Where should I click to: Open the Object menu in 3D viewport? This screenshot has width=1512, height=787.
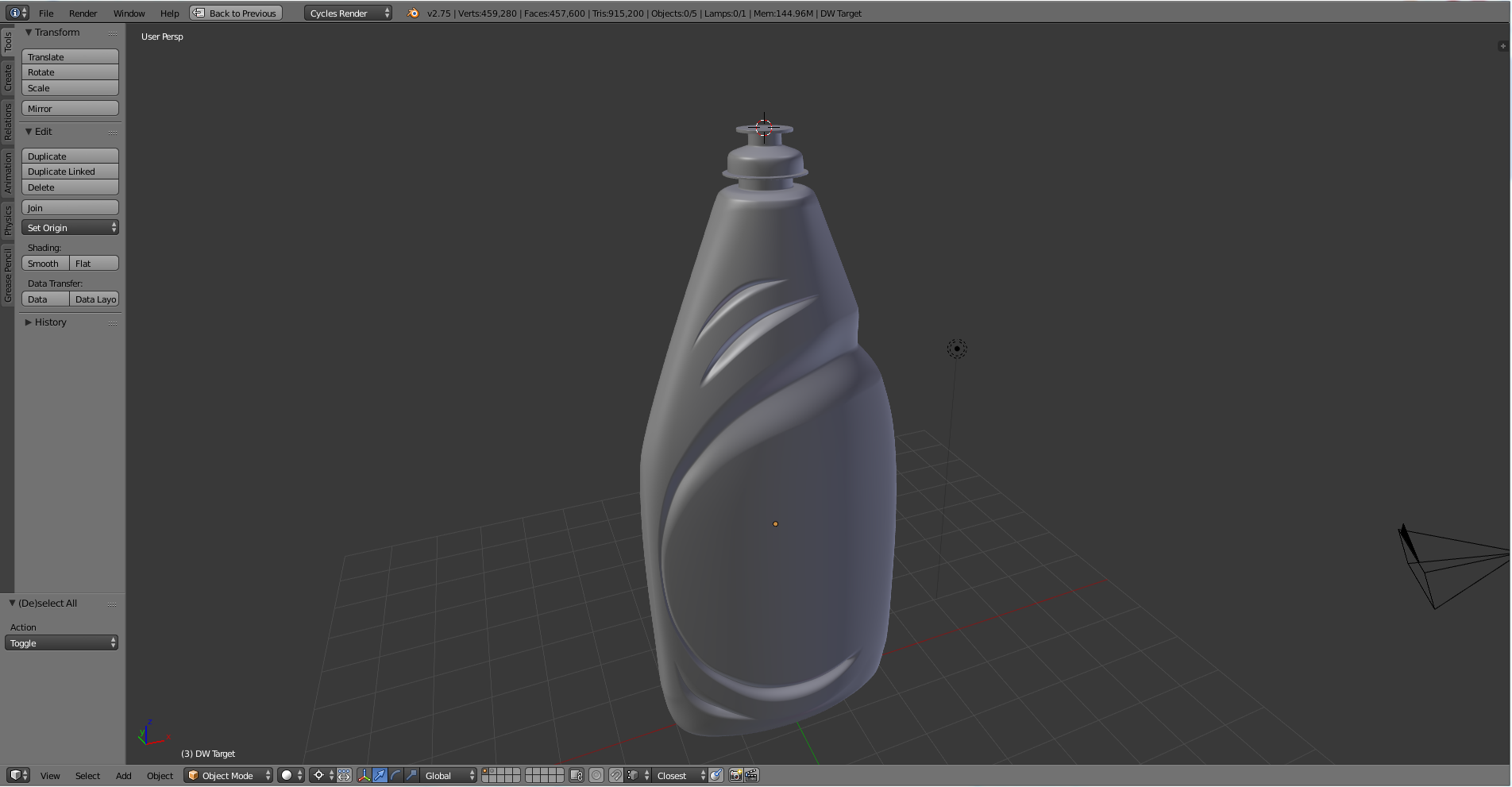click(x=160, y=776)
